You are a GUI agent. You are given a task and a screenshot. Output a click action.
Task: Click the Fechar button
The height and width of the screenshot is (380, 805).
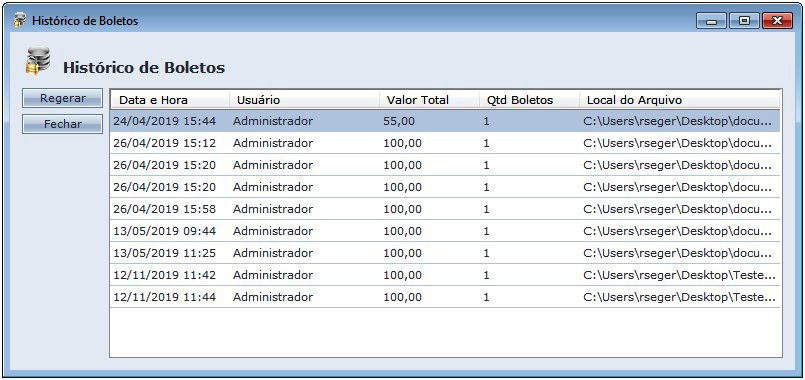(x=63, y=124)
